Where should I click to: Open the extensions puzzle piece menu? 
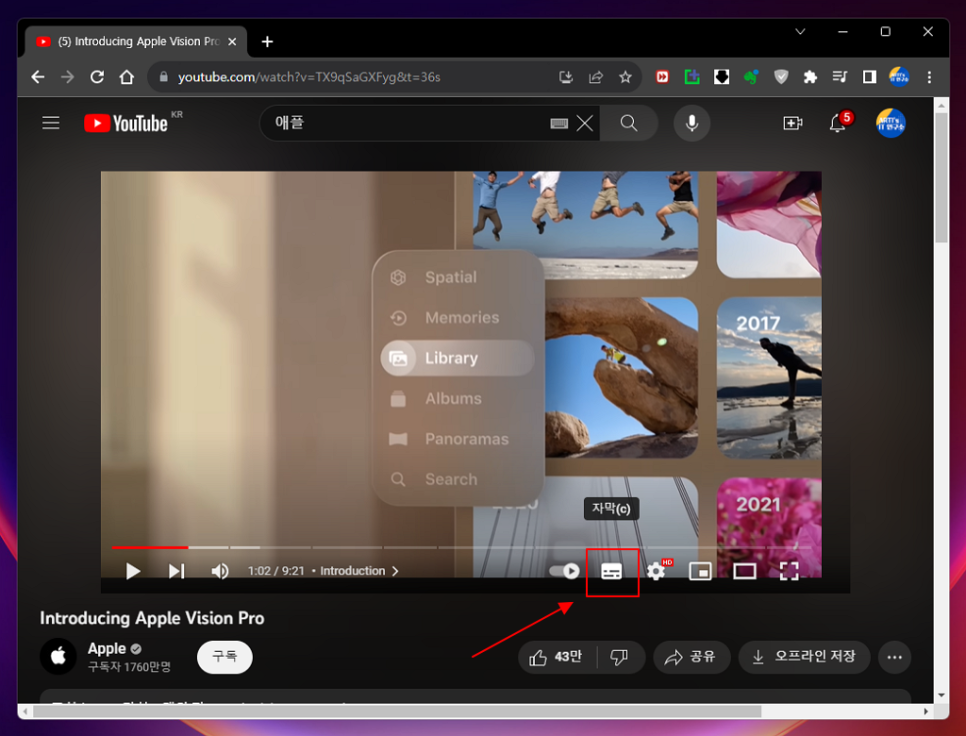(810, 77)
